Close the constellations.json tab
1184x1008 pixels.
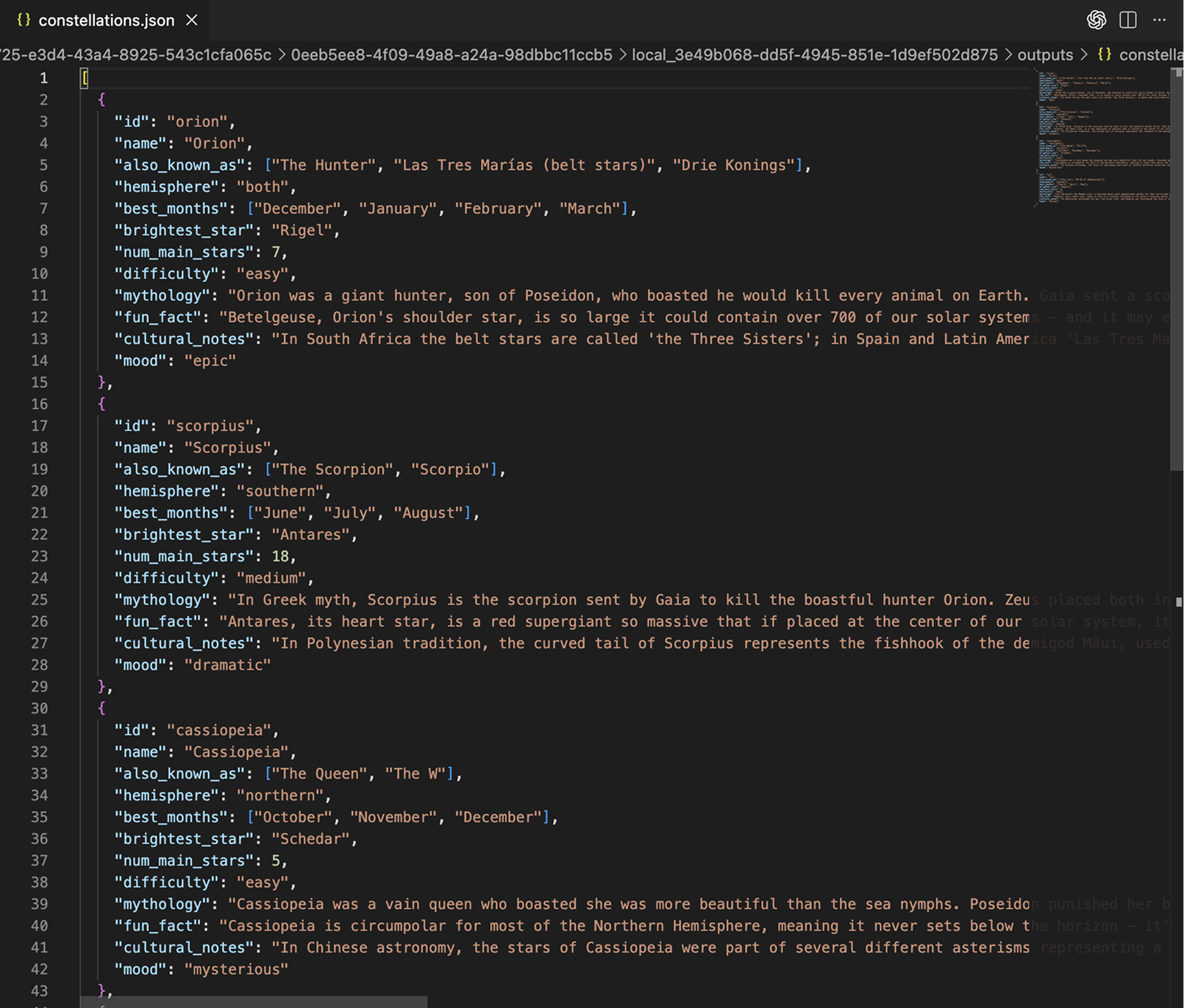tap(191, 21)
